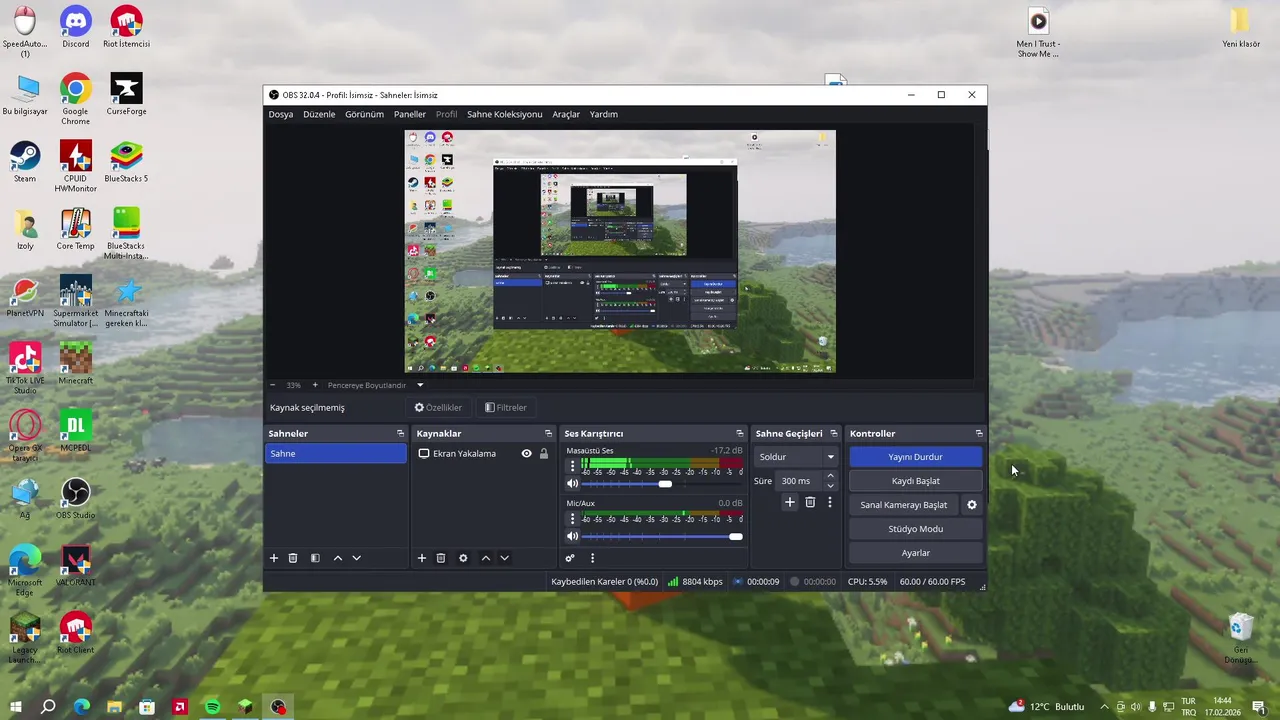The image size is (1280, 720).
Task: Open advanced audio properties gears icon
Action: click(x=570, y=558)
